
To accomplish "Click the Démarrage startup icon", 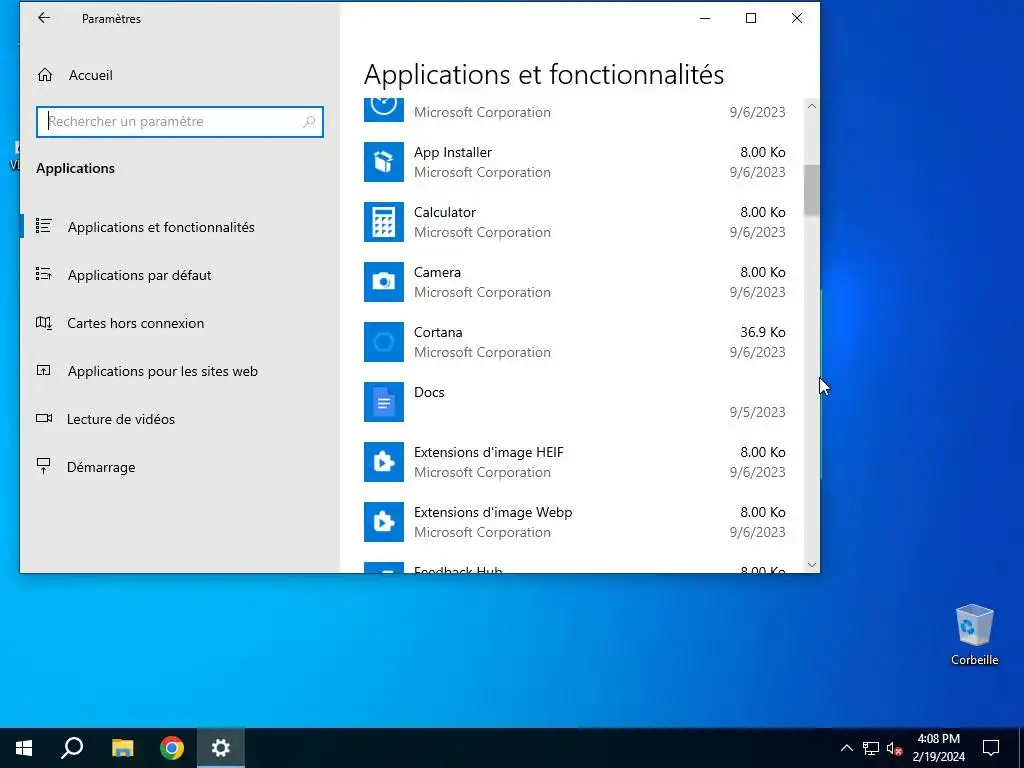I will click(44, 466).
